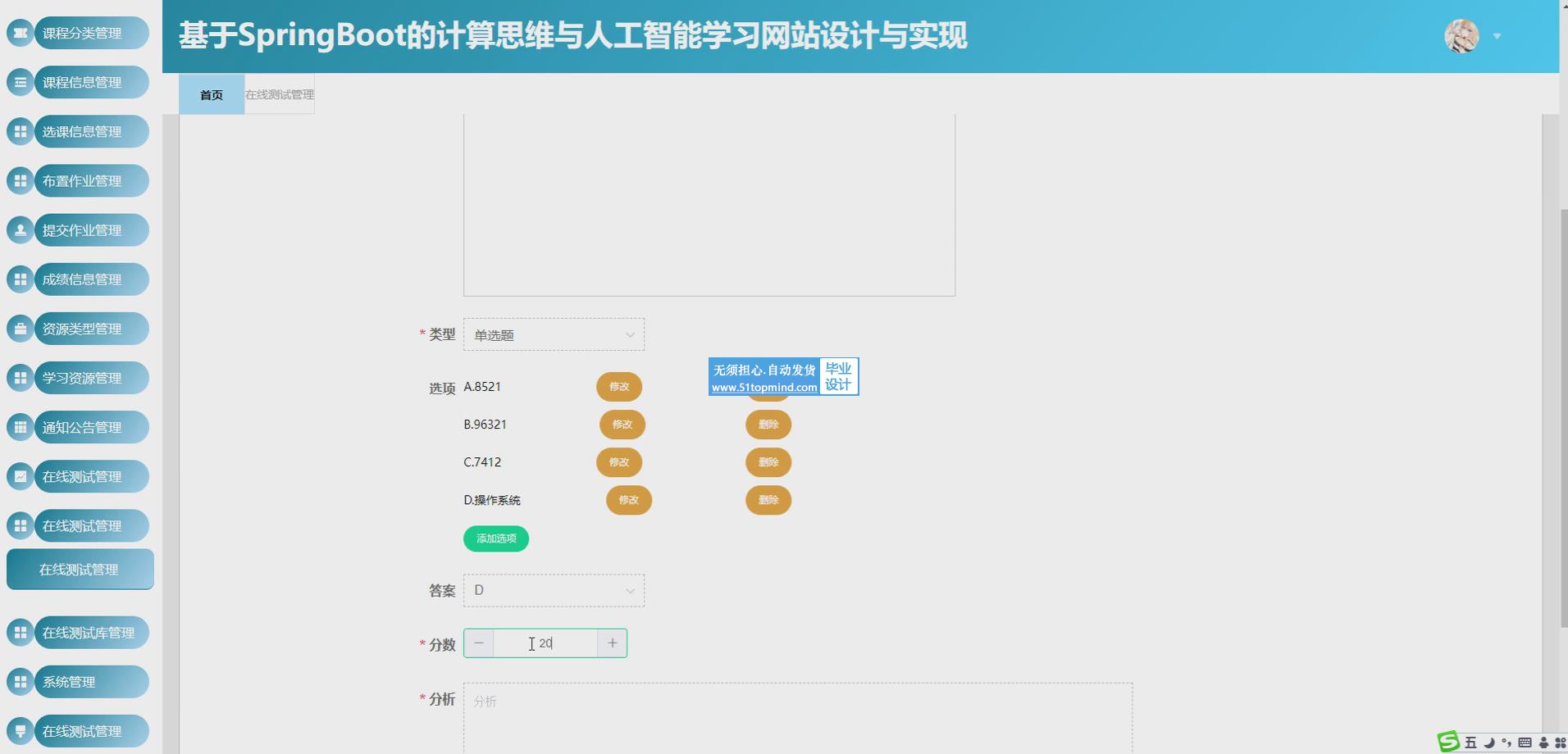Click 修改 for option B.96321
The height and width of the screenshot is (754, 1568).
point(622,425)
